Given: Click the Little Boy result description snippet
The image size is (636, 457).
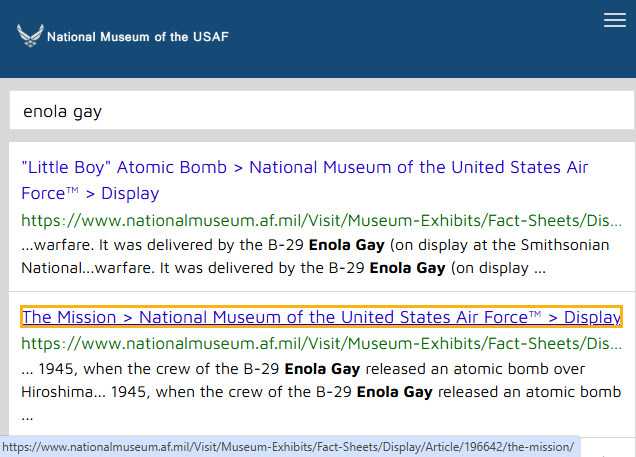Looking at the screenshot, I should 321,256.
